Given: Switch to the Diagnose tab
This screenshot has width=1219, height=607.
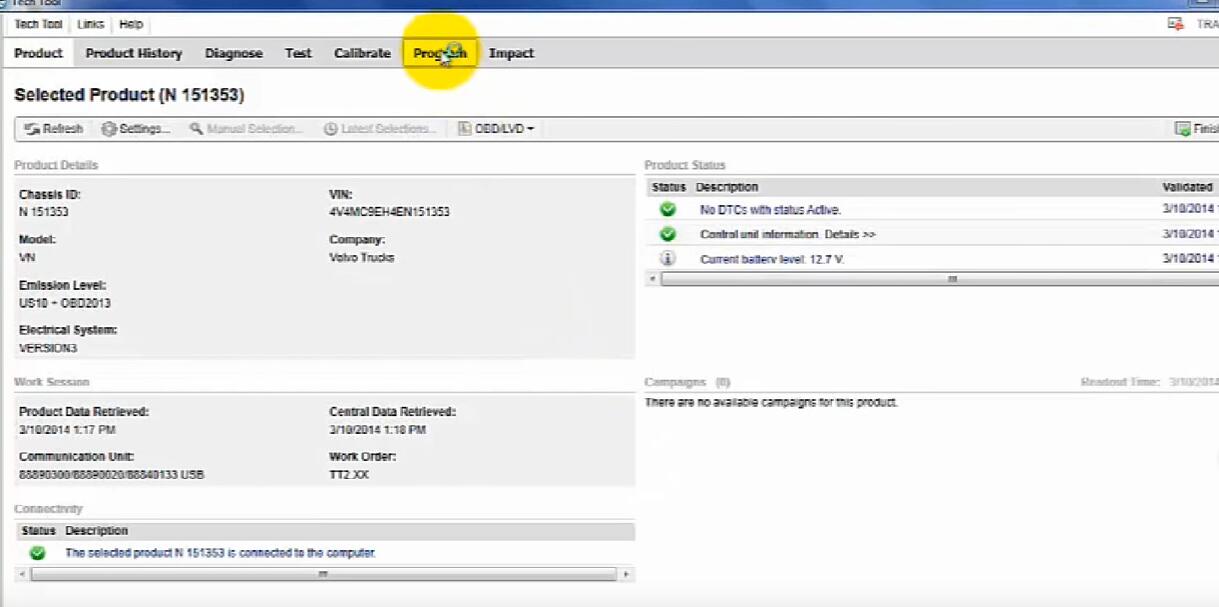Looking at the screenshot, I should [234, 53].
